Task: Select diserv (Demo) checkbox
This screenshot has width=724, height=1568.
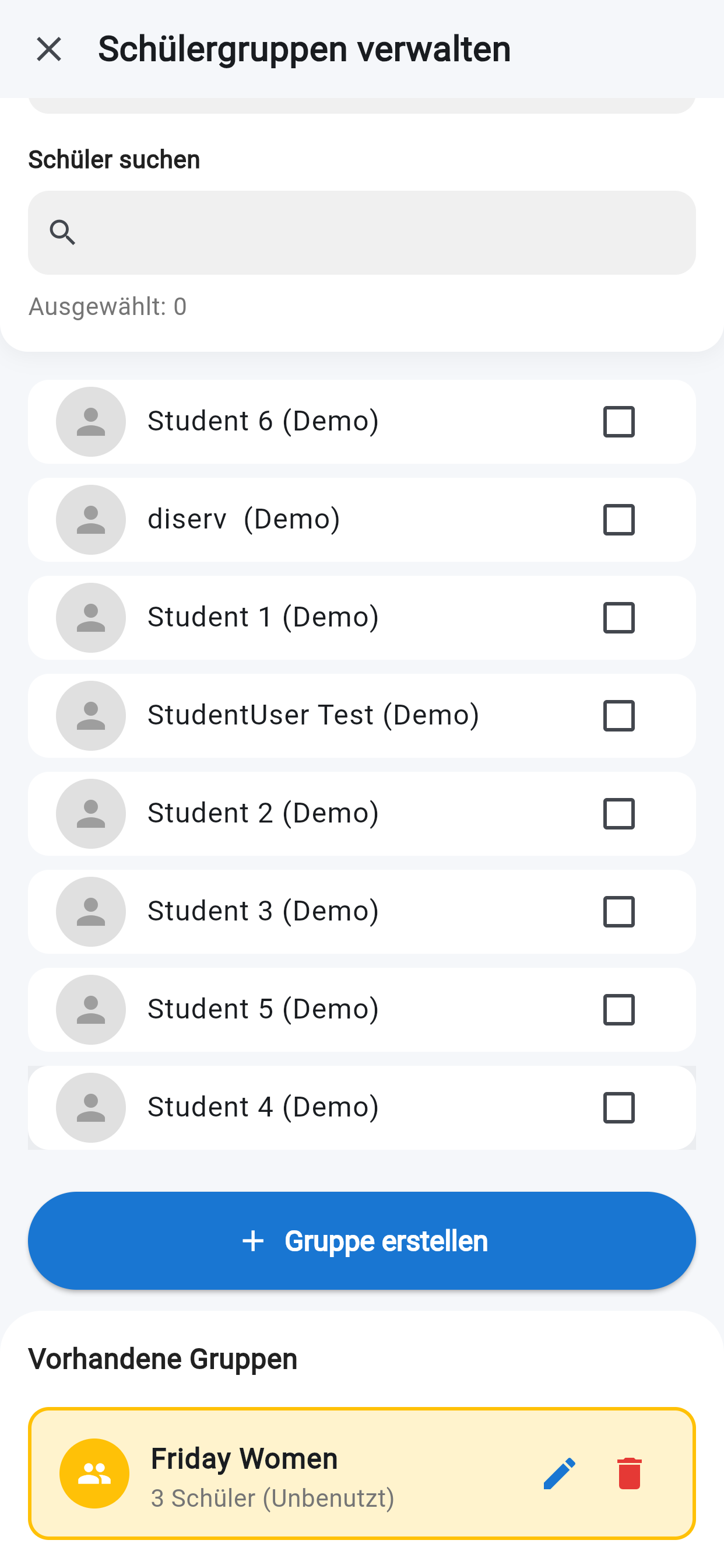Action: coord(618,520)
